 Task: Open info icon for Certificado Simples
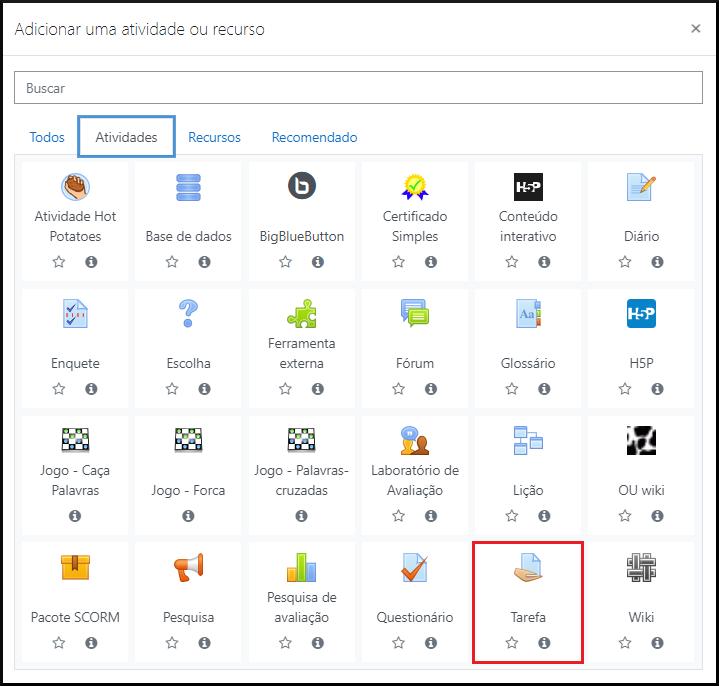pyautogui.click(x=431, y=262)
